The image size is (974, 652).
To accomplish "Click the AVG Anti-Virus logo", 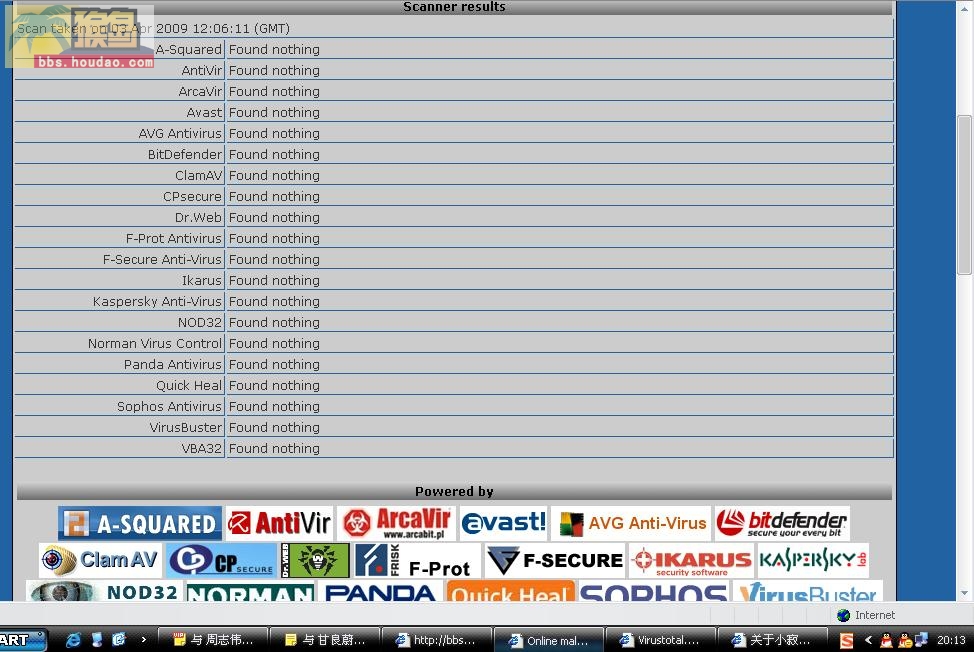I will point(632,523).
